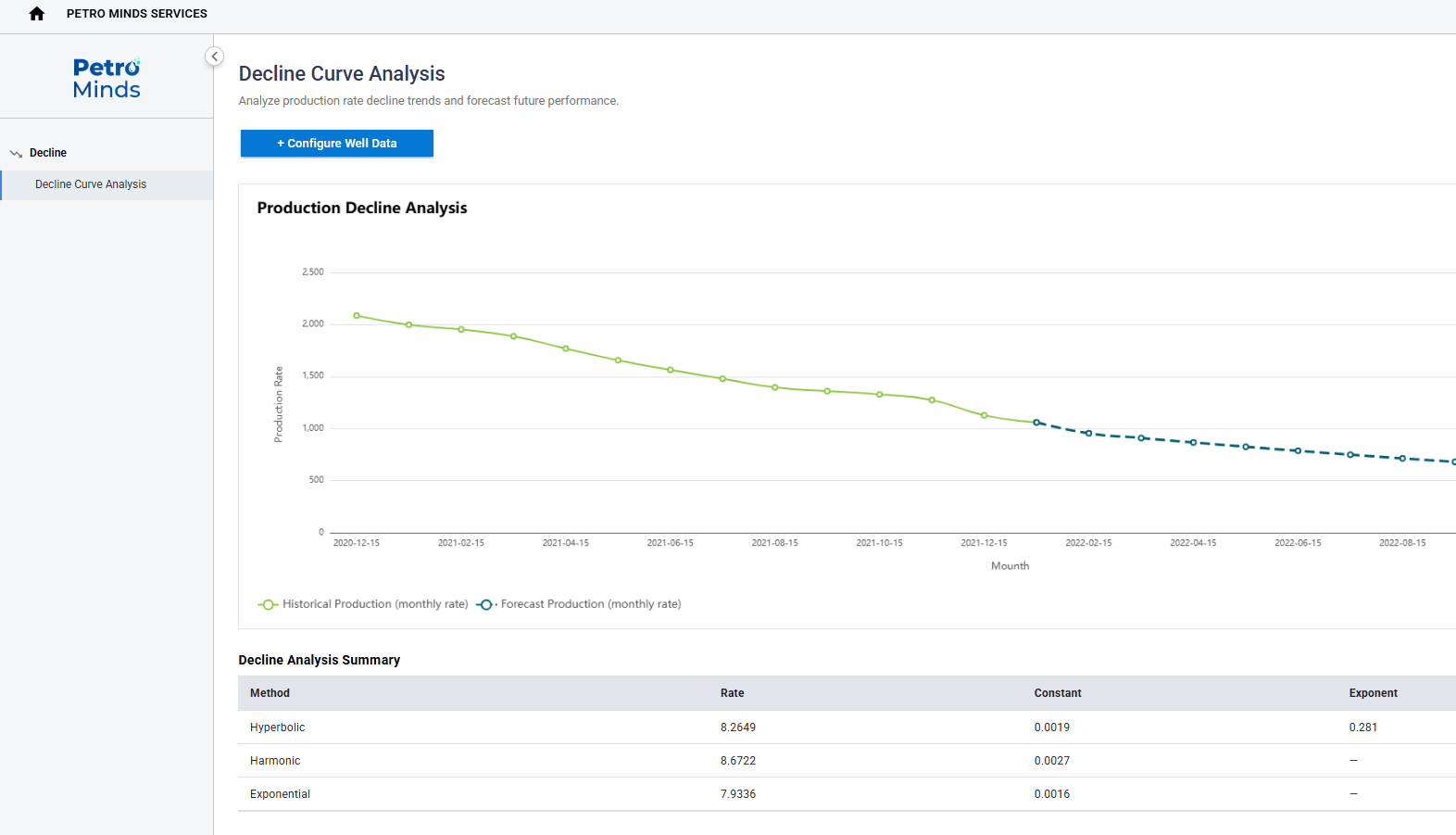Collapse the sidebar using the chevron button
This screenshot has width=1456, height=835.
click(x=214, y=57)
